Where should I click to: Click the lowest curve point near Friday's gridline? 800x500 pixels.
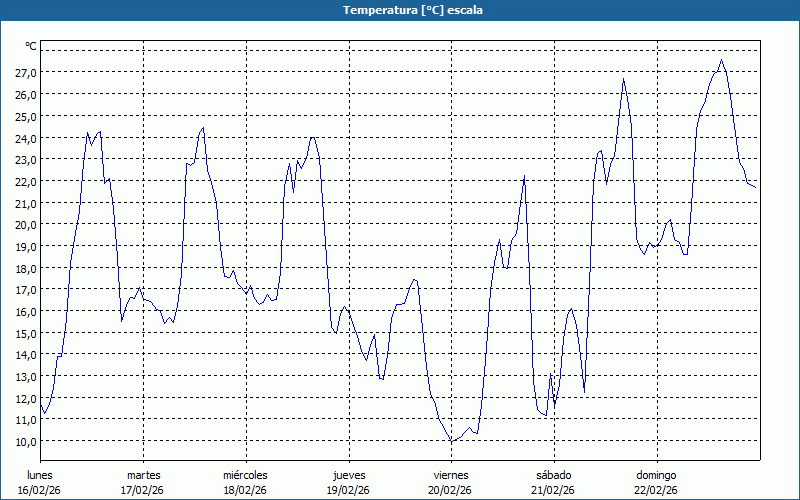click(x=451, y=441)
